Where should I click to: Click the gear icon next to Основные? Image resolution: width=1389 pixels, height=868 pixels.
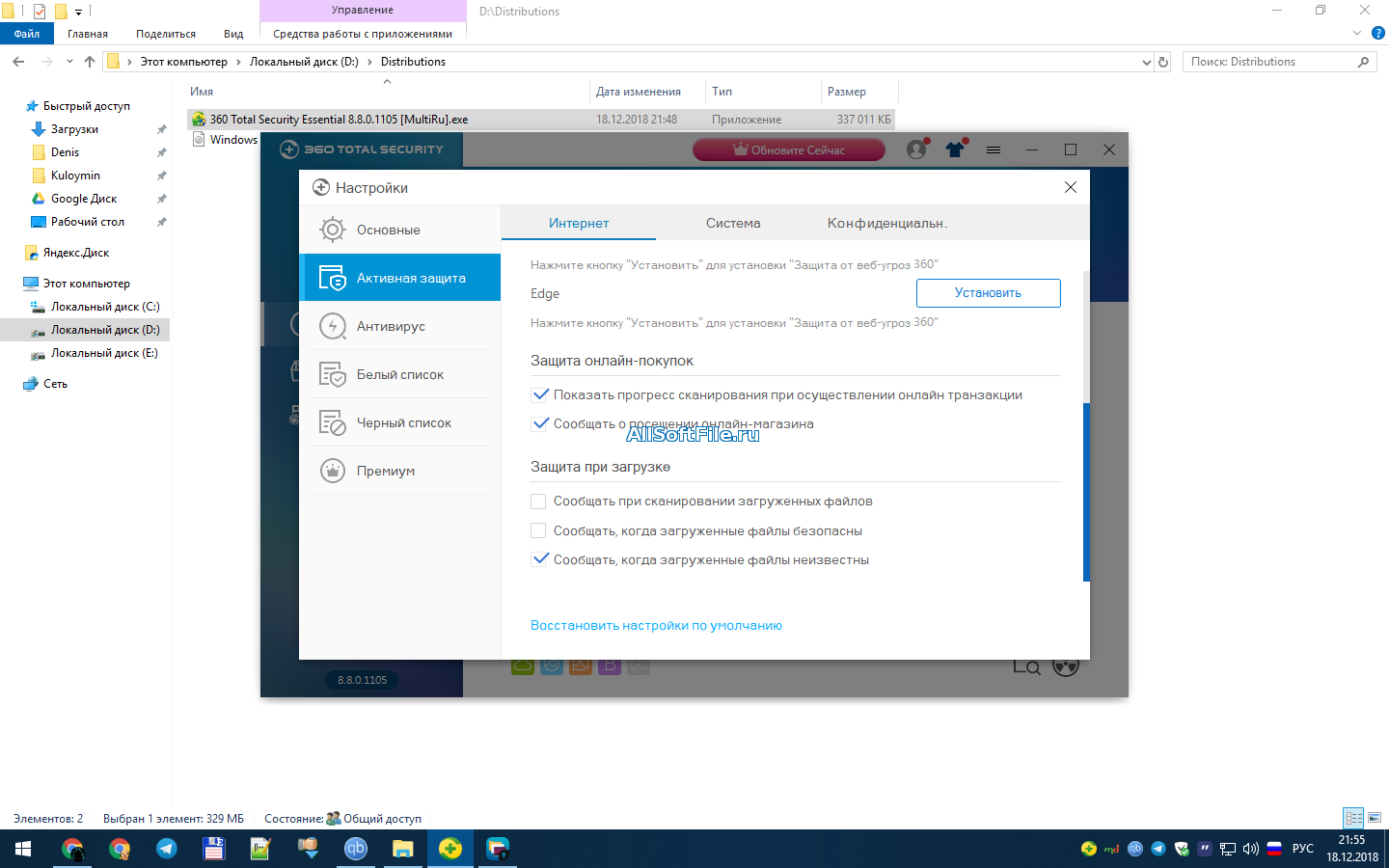[x=333, y=230]
